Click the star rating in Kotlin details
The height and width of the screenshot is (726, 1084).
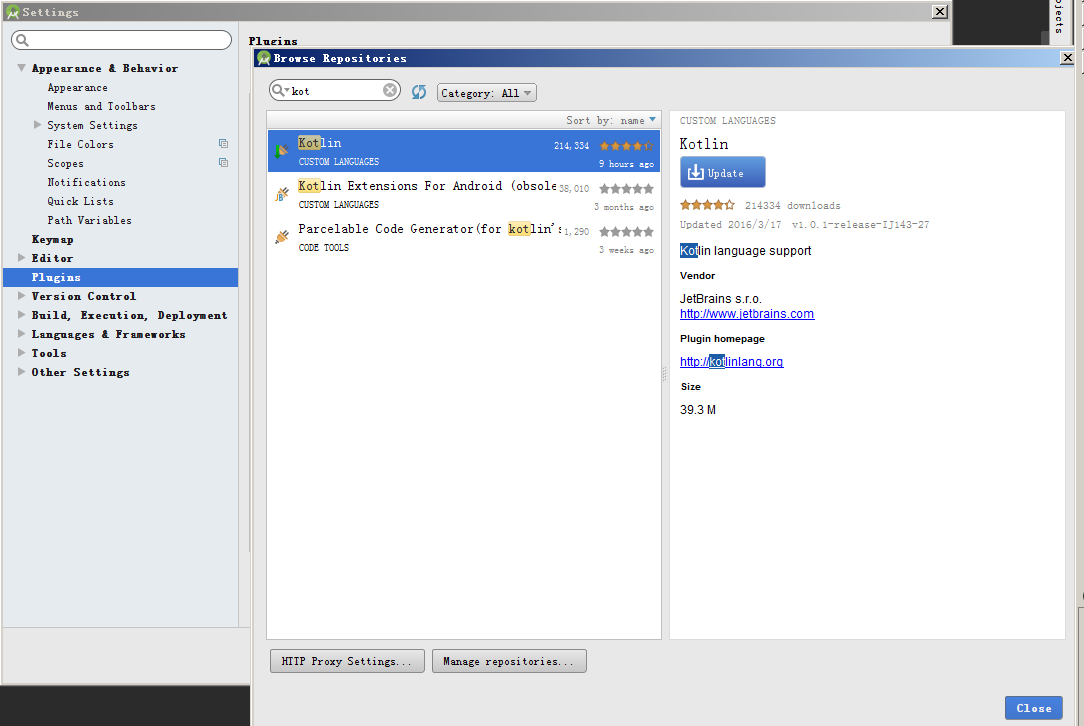coord(707,205)
